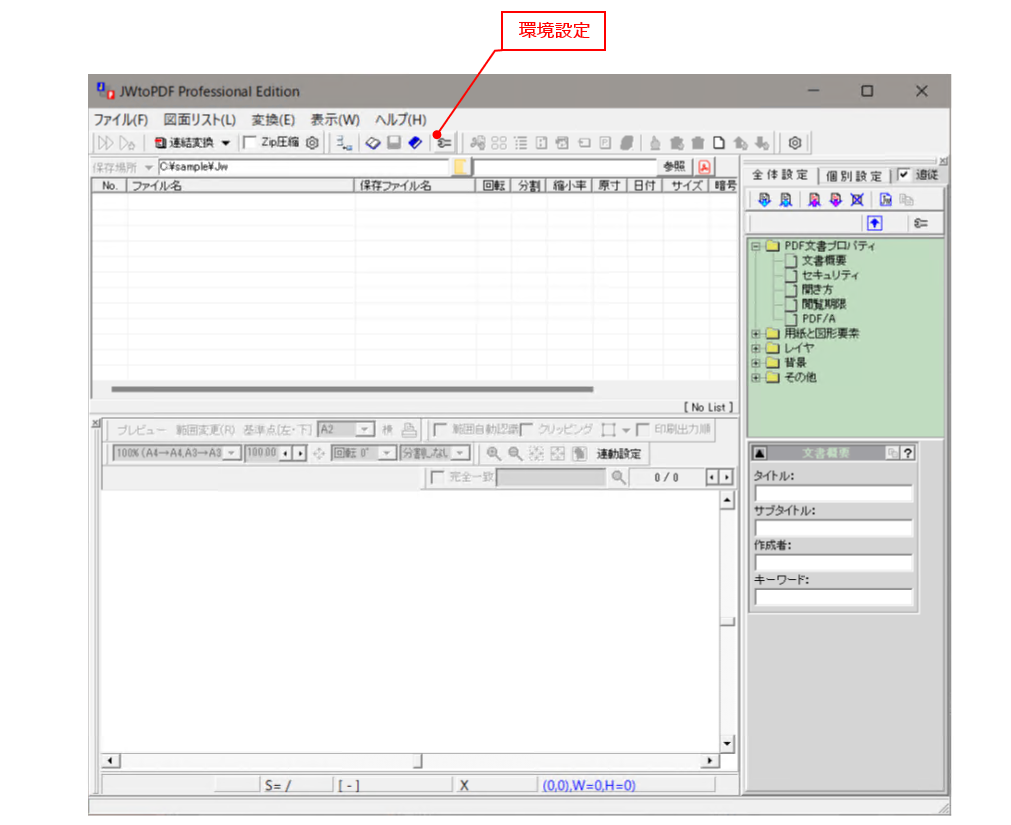Open the 連結変換 dropdown arrow
Screen dimensions: 1011x825
coord(226,143)
